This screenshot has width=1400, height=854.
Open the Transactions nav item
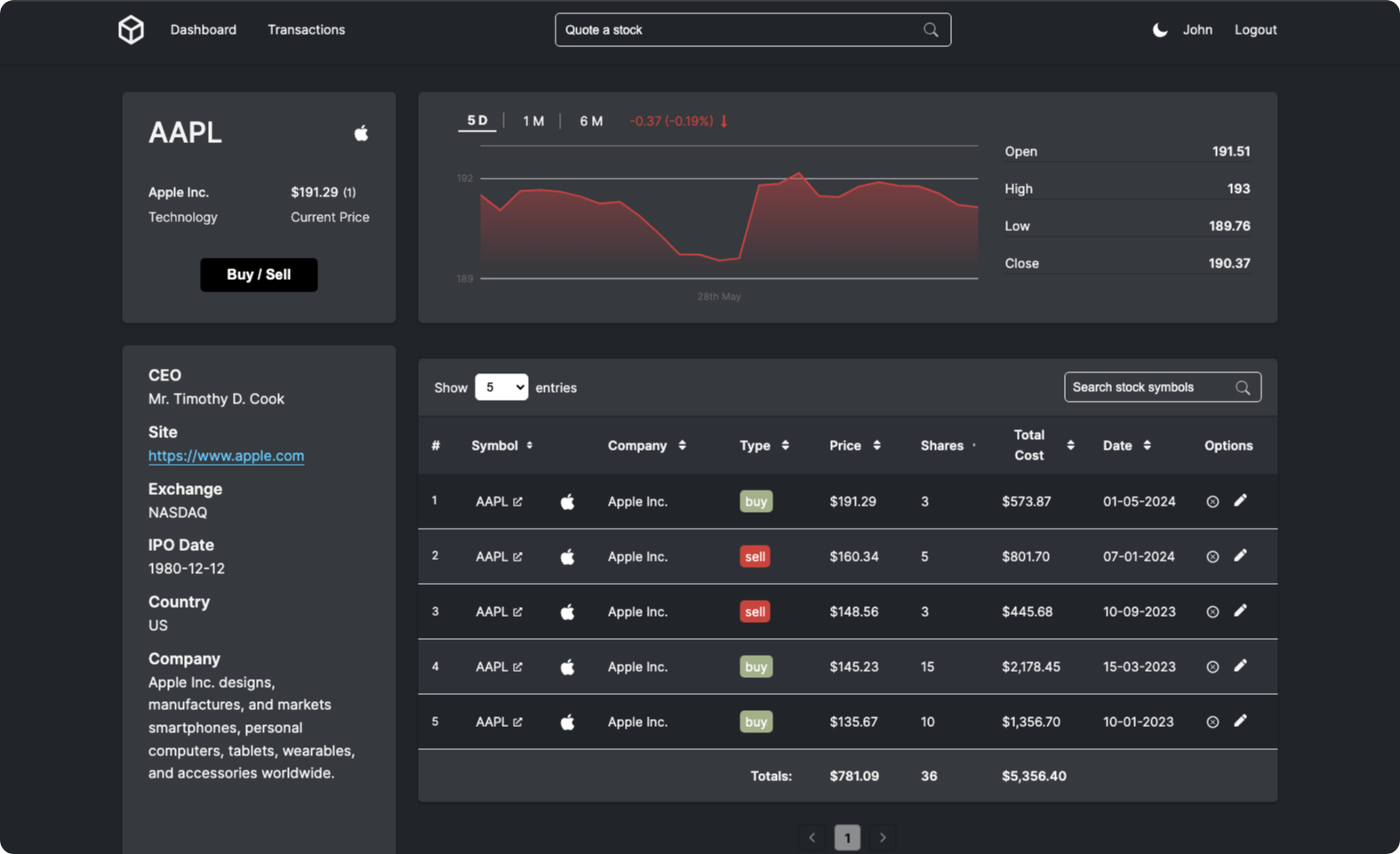[x=307, y=29]
